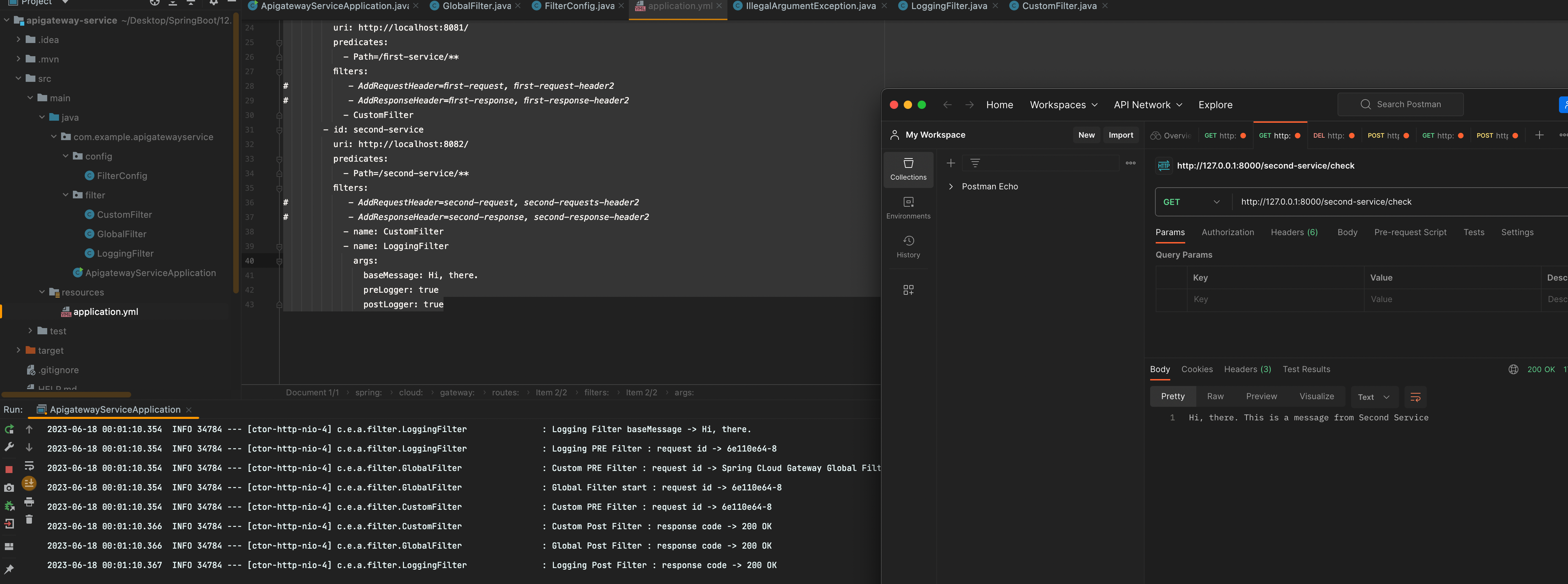Click plus to create new collection
This screenshot has height=584, width=1568.
click(x=951, y=163)
